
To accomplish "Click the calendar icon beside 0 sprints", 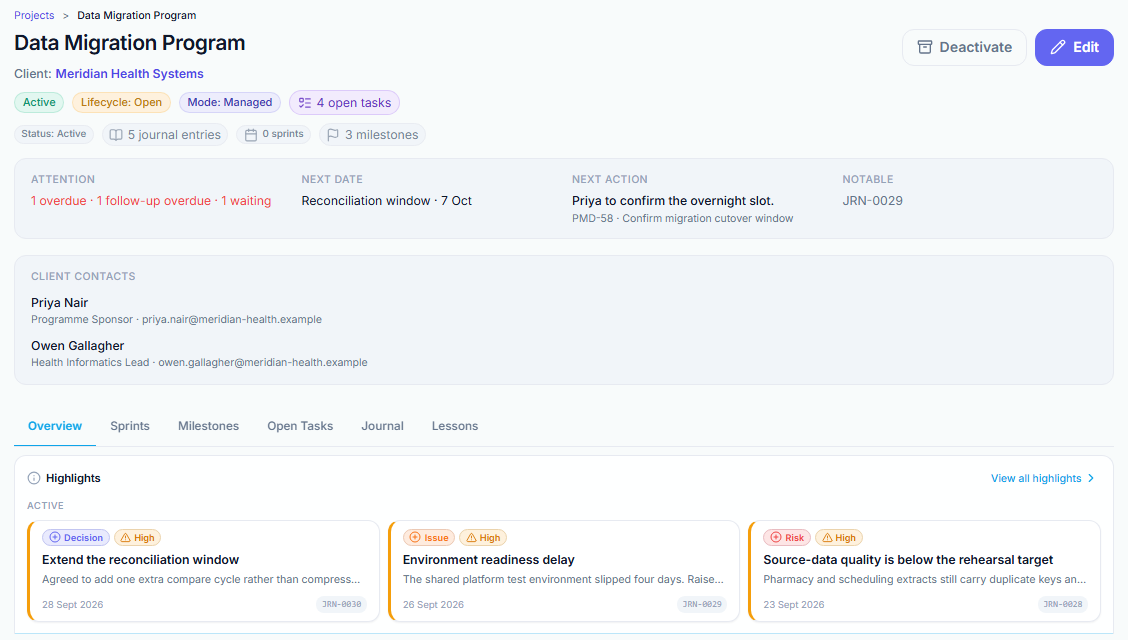I will (x=251, y=135).
